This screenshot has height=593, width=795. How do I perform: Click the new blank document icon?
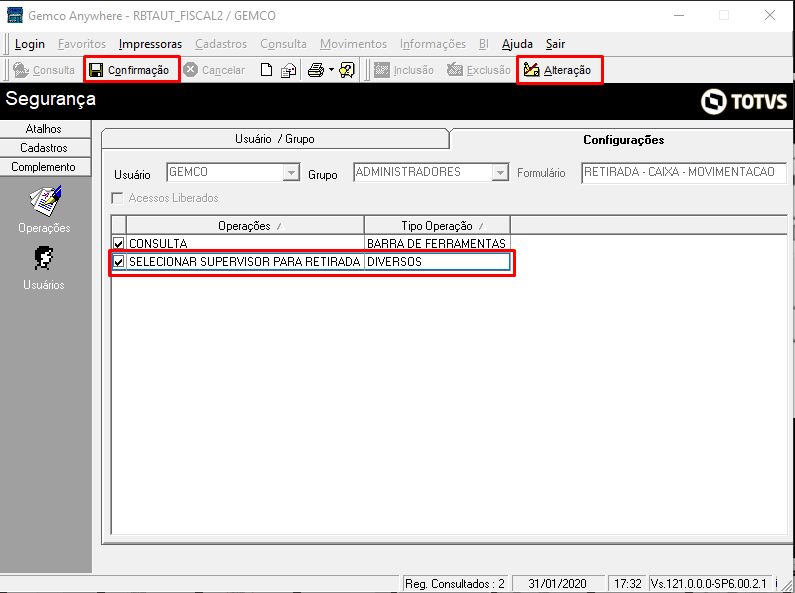tap(267, 70)
